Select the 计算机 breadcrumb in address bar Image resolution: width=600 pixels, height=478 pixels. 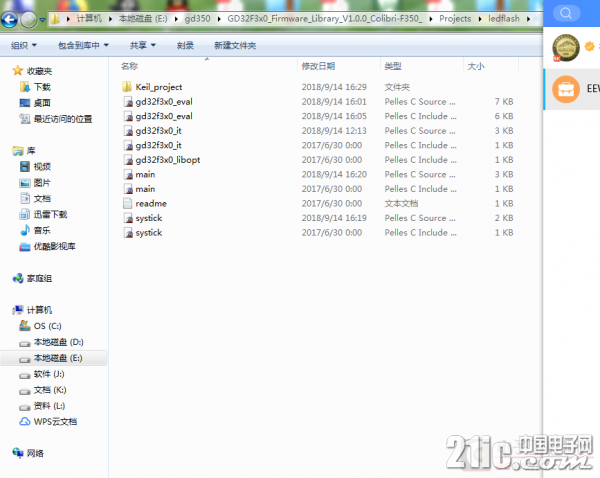tap(89, 19)
